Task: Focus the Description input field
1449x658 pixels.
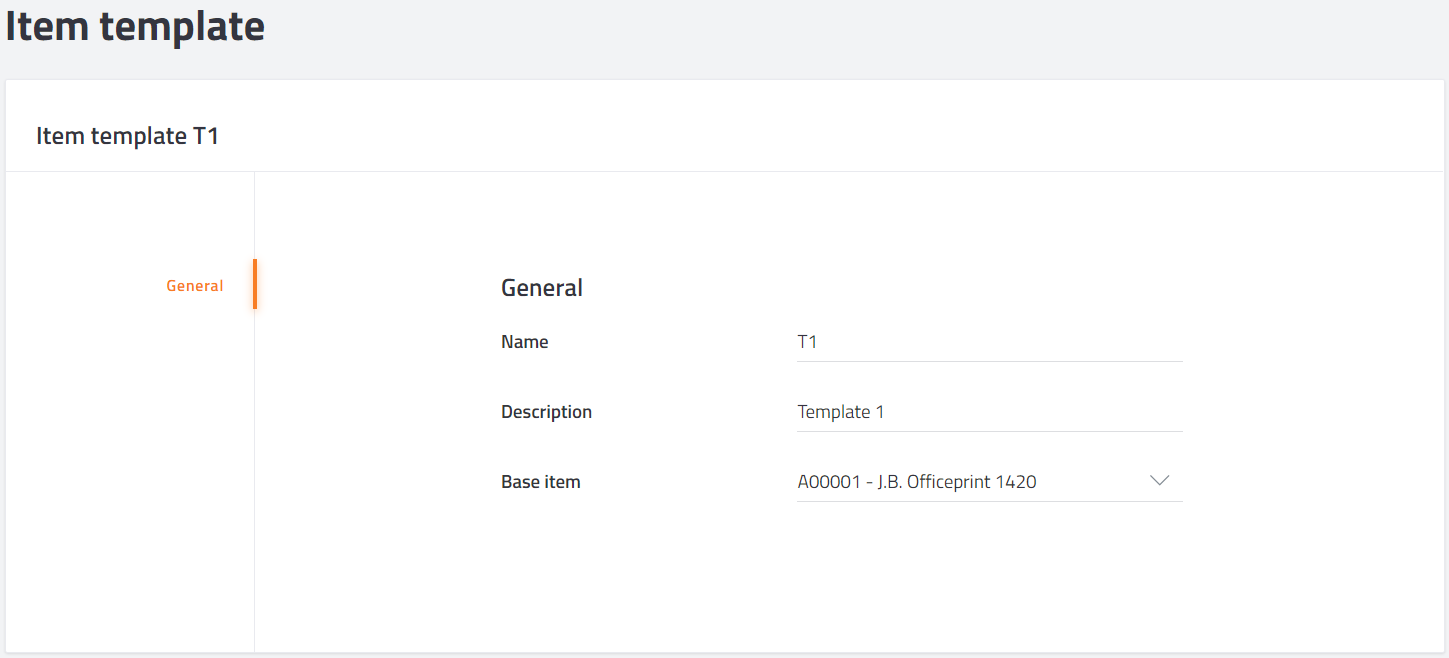Action: [x=990, y=412]
